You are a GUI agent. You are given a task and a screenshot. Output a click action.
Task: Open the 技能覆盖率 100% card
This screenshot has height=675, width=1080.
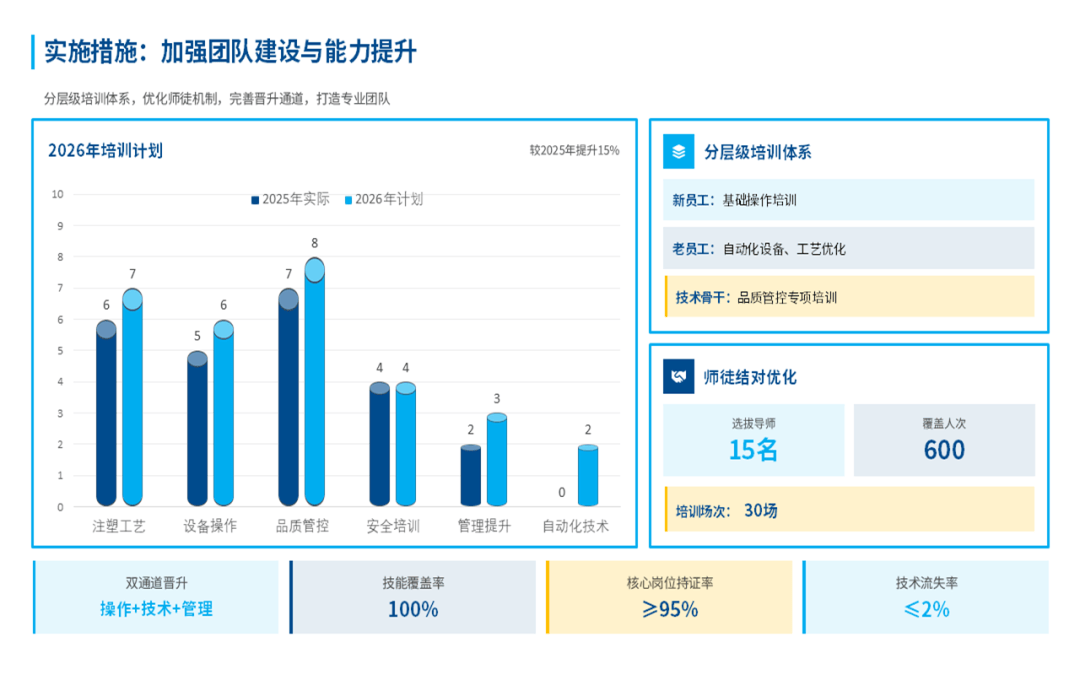pyautogui.click(x=413, y=597)
